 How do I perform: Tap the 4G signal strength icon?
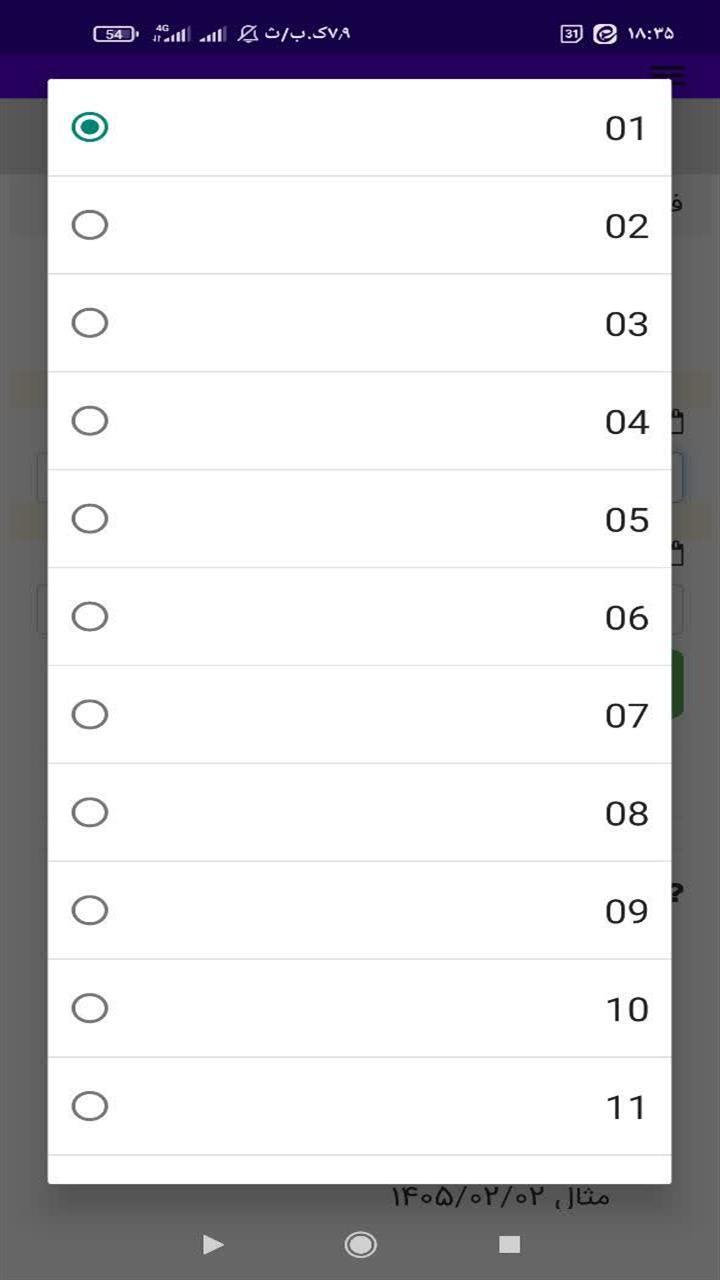click(x=171, y=34)
